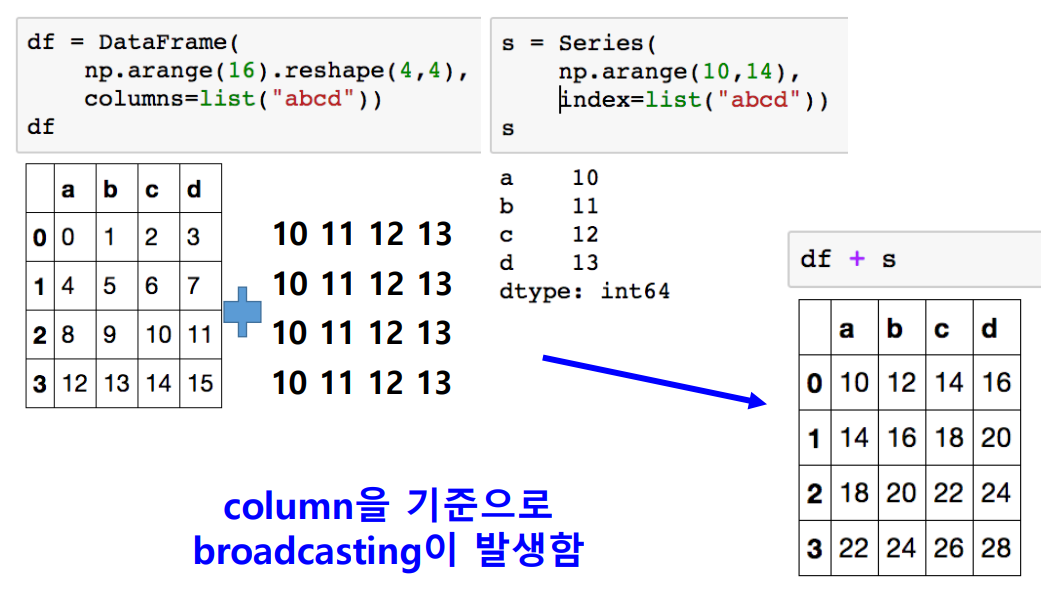1060x596 pixels.
Task: Select Series output row 'b 11'
Action: point(549,206)
